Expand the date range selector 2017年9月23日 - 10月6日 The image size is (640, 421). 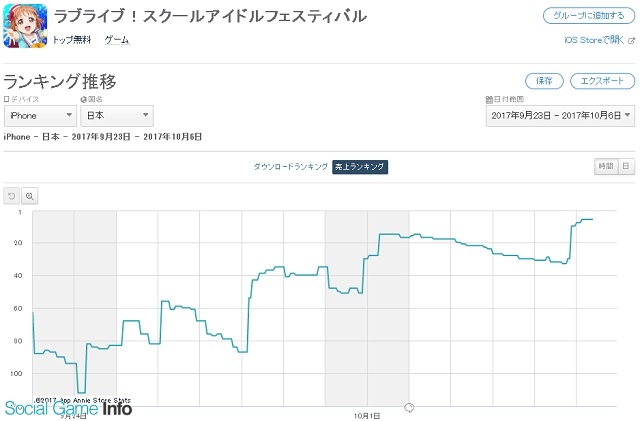tap(560, 116)
